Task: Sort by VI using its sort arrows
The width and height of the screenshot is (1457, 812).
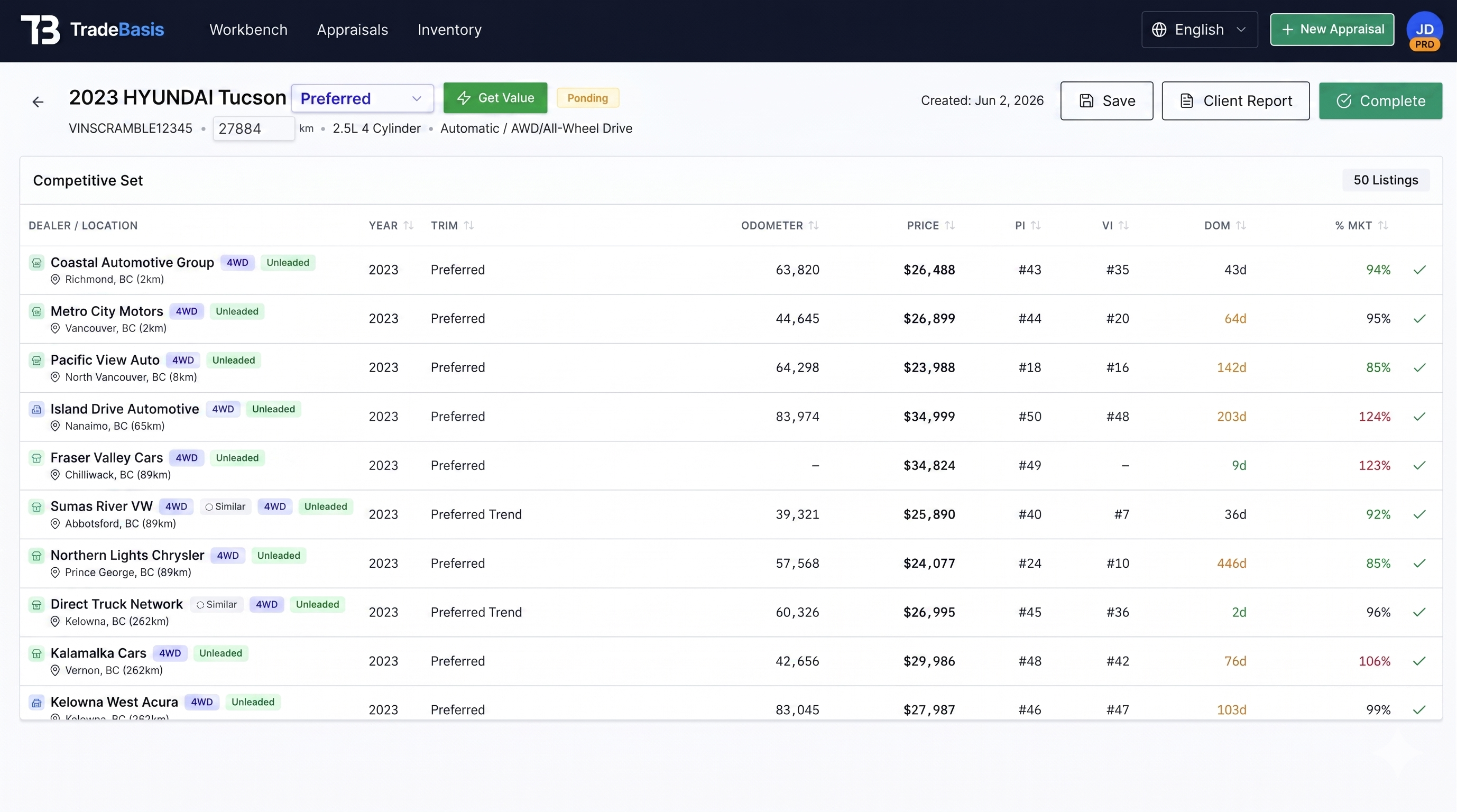Action: pos(1123,225)
